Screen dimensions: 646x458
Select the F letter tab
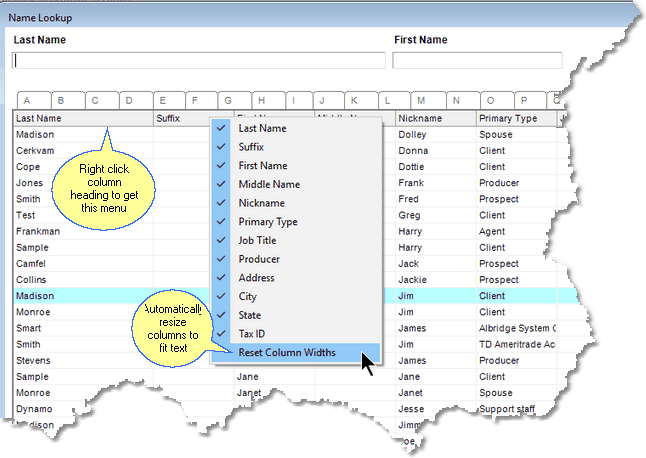tap(201, 100)
